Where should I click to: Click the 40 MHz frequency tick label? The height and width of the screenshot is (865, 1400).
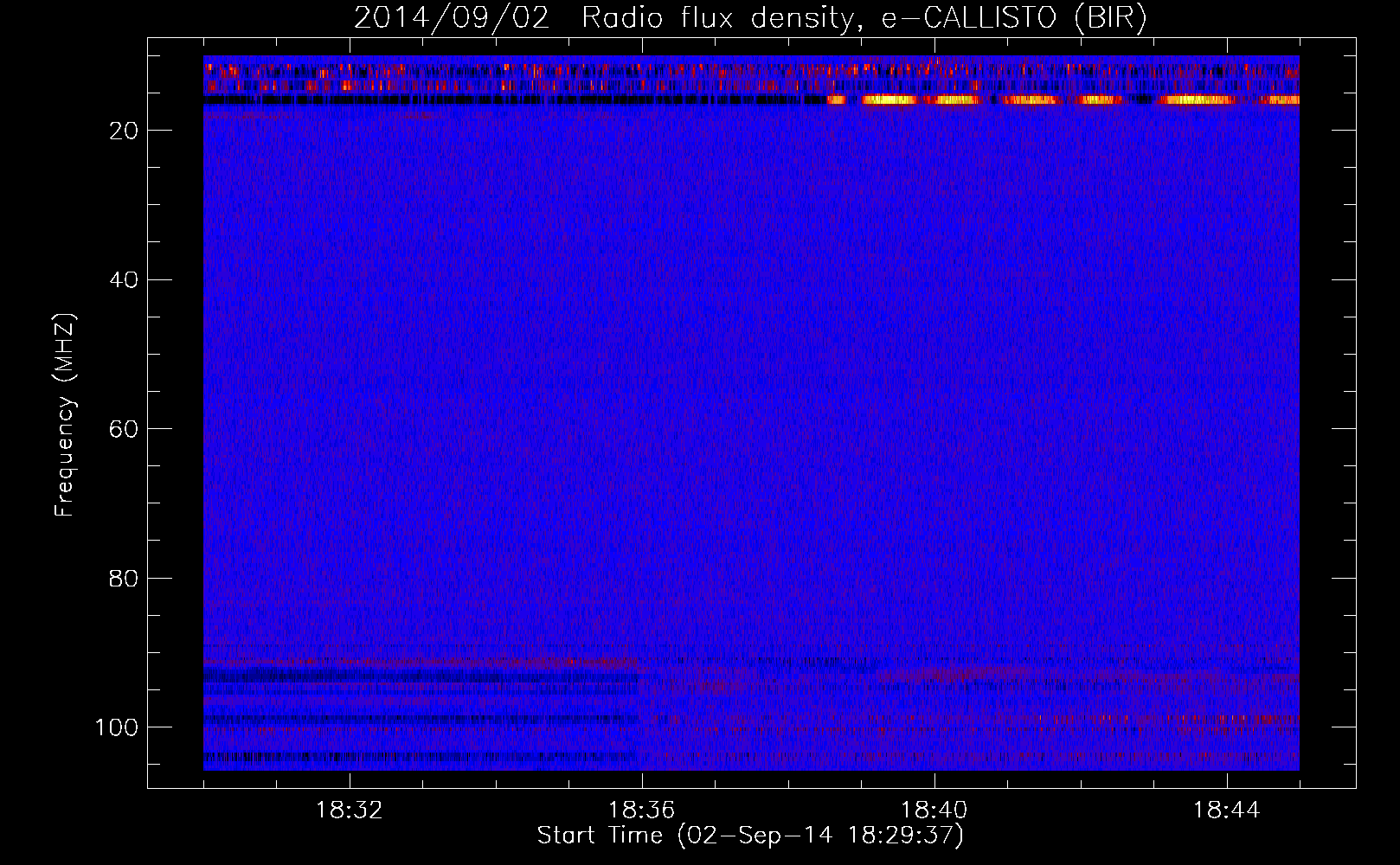(x=124, y=279)
